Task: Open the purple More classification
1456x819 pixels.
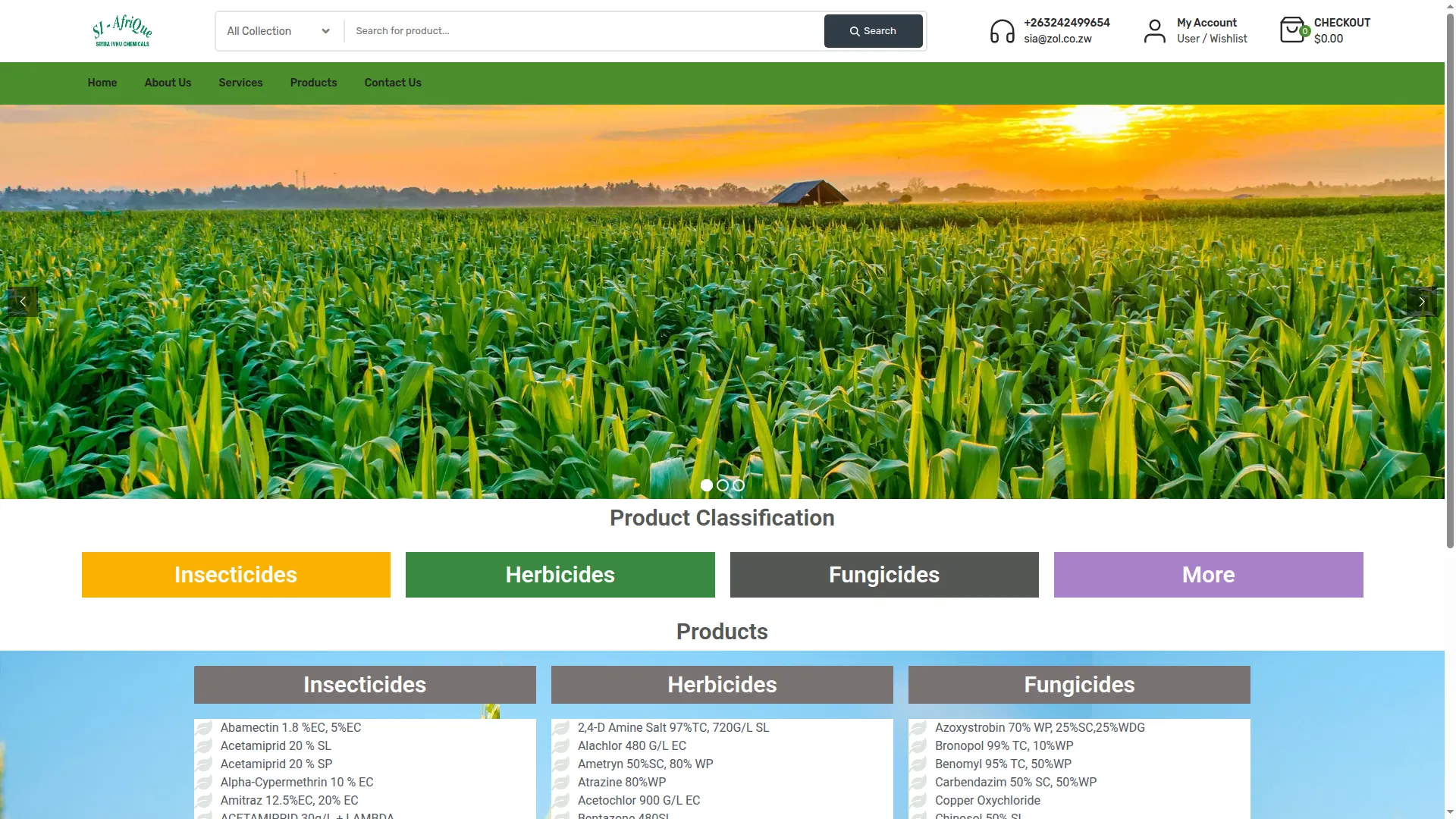Action: coord(1208,575)
